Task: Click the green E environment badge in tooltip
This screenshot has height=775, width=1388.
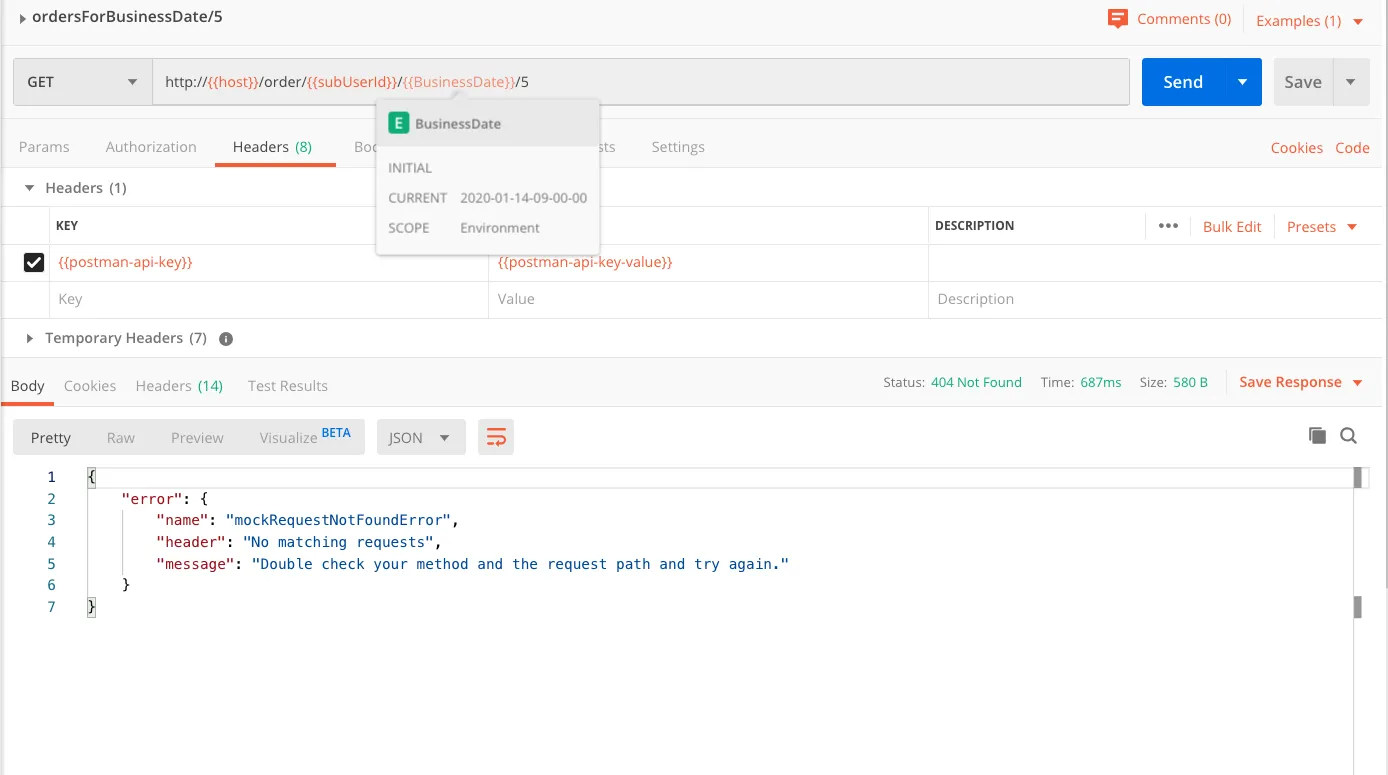Action: pos(399,124)
